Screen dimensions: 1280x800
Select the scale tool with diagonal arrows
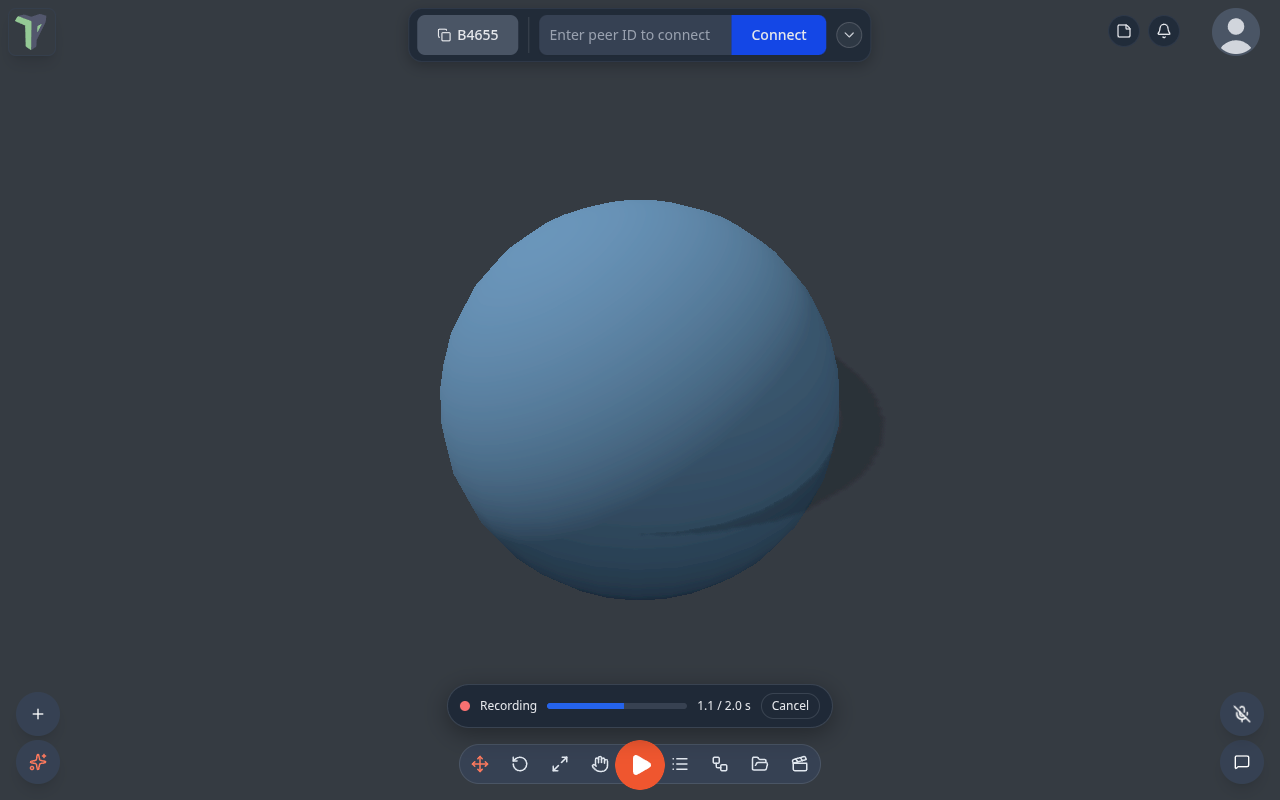560,764
